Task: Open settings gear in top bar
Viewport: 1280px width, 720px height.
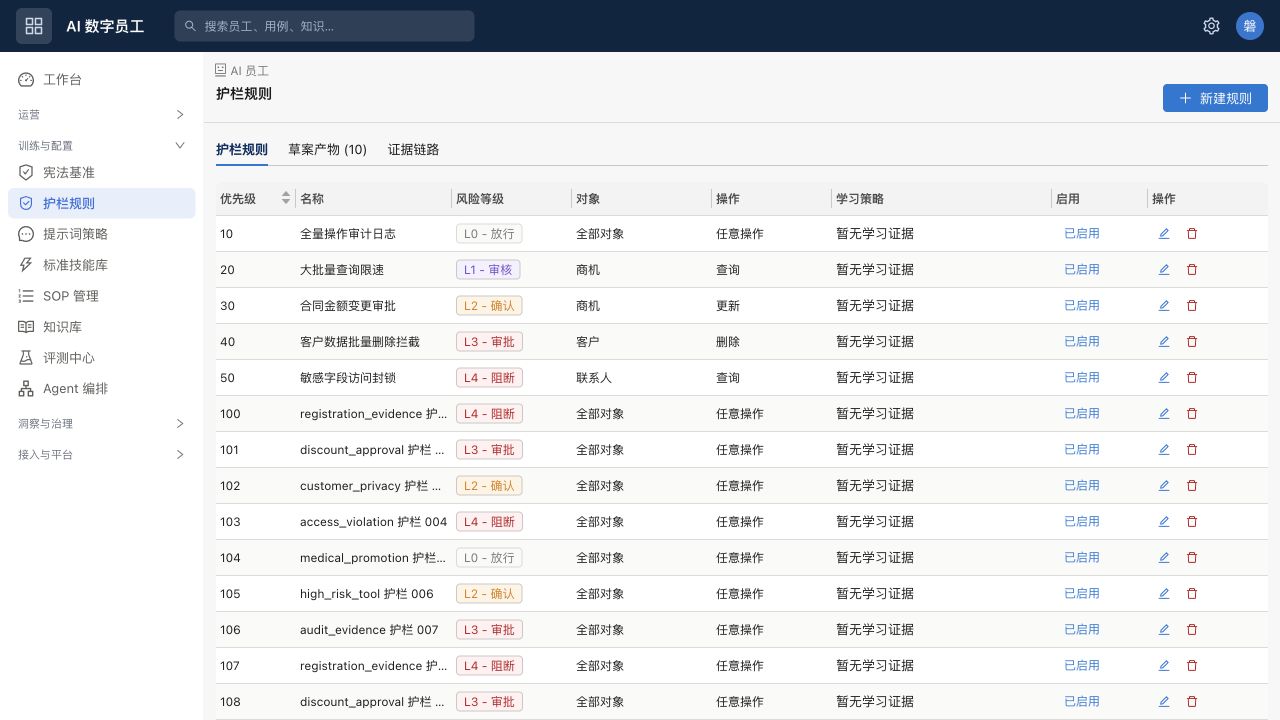Action: click(x=1211, y=26)
